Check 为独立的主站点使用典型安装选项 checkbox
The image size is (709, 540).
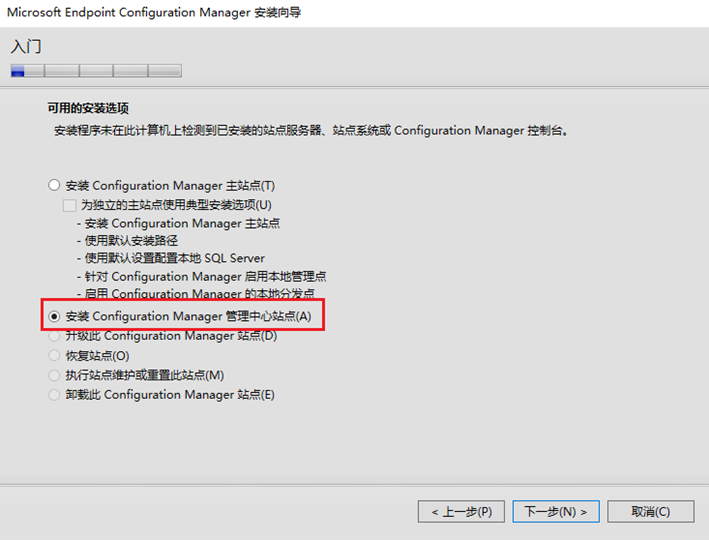70,205
